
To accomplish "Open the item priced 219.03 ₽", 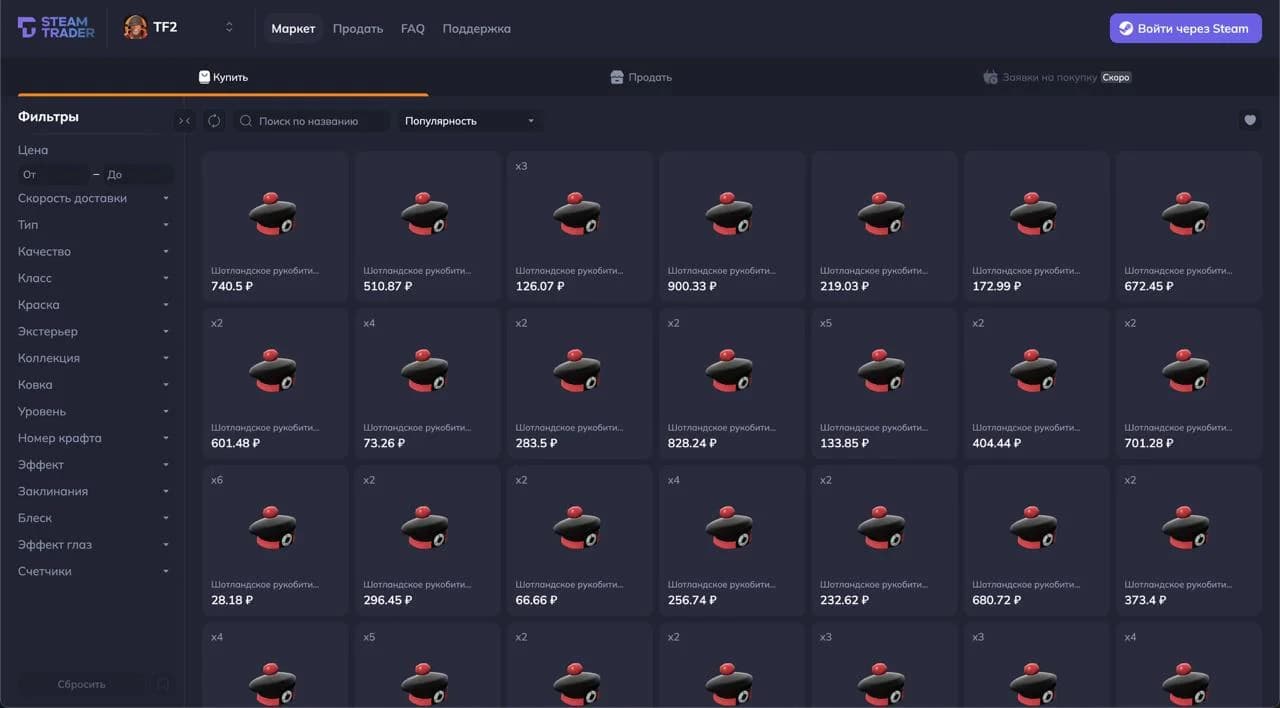I will point(884,227).
